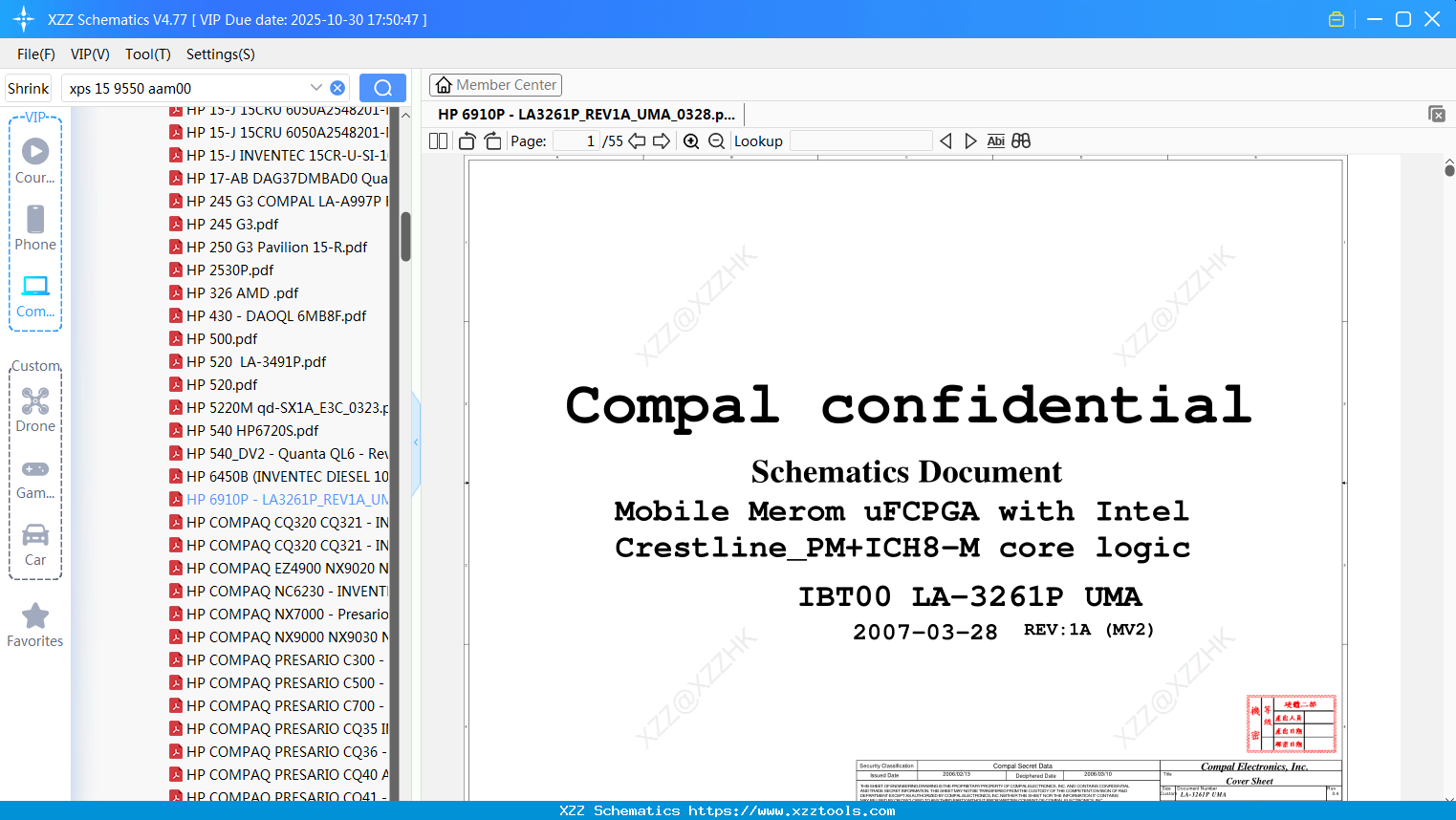Open HP 500.pdf
The height and width of the screenshot is (820, 1456).
(213, 338)
